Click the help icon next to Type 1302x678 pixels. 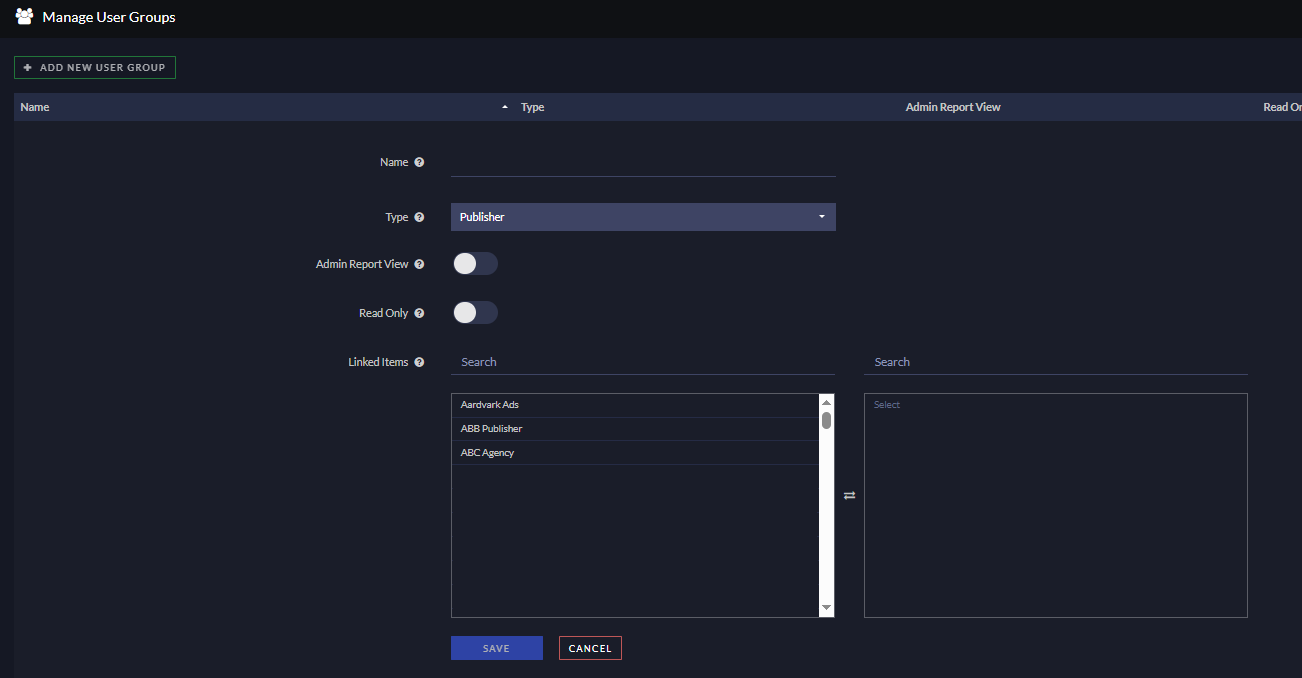(x=419, y=217)
